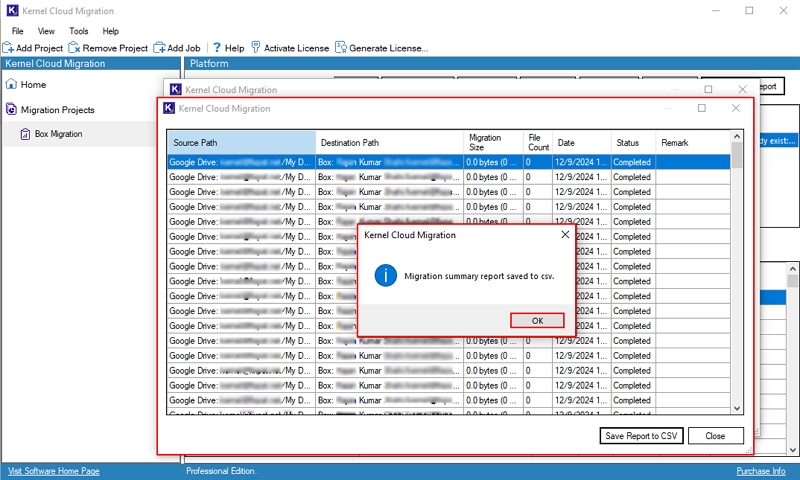
Task: Click Save Report to CSV button
Action: pos(641,436)
